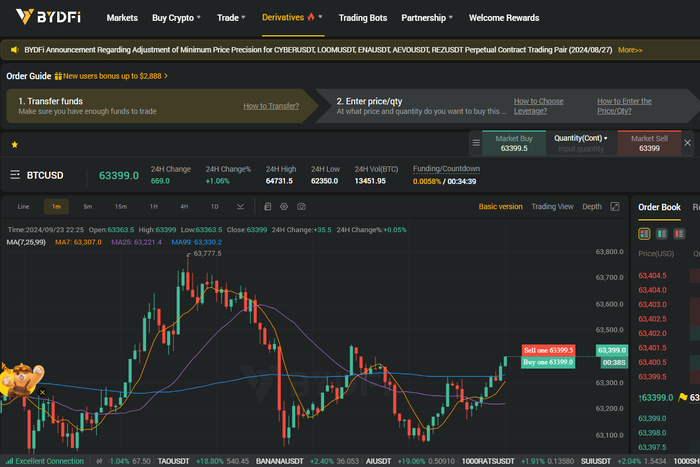
Task: Open How to Enter the Price/Qty? link
Action: [625, 106]
